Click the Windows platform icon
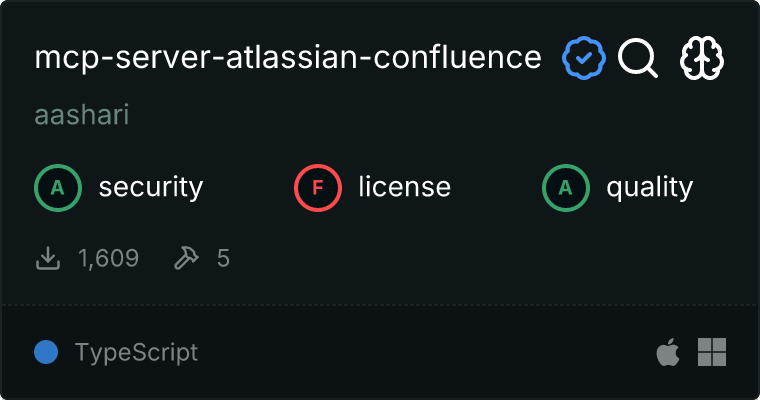 tap(712, 352)
